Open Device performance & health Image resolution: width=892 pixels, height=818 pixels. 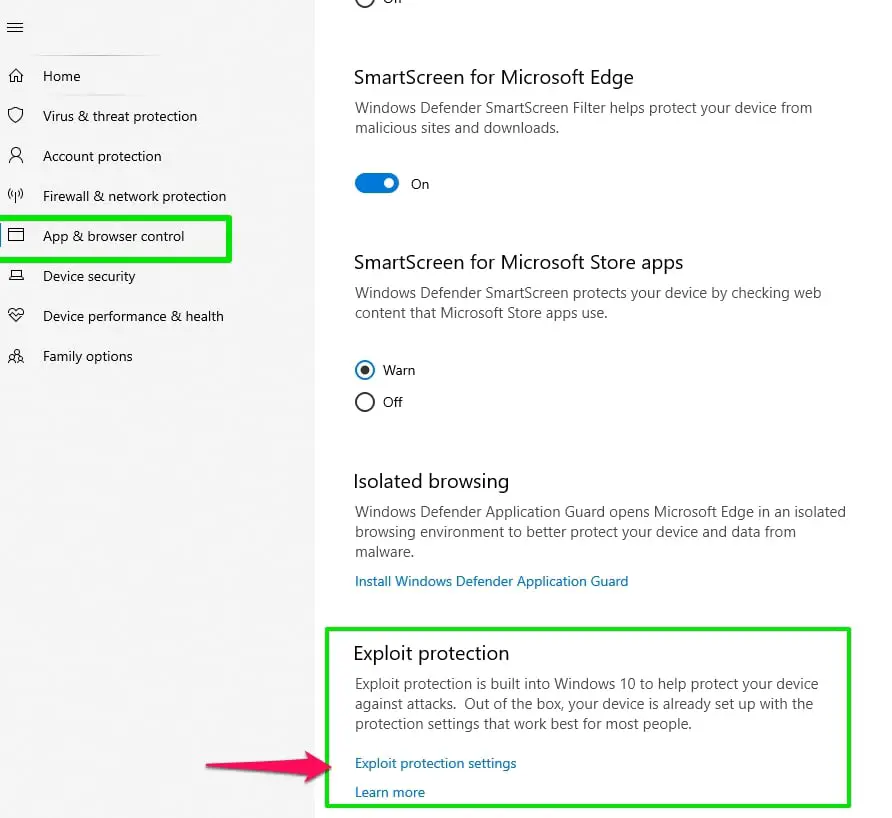click(134, 316)
